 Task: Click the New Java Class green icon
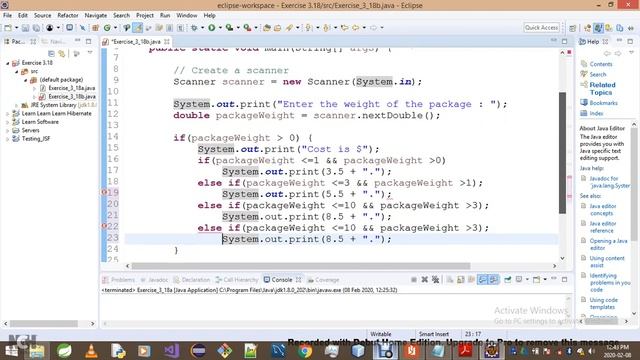point(107,28)
